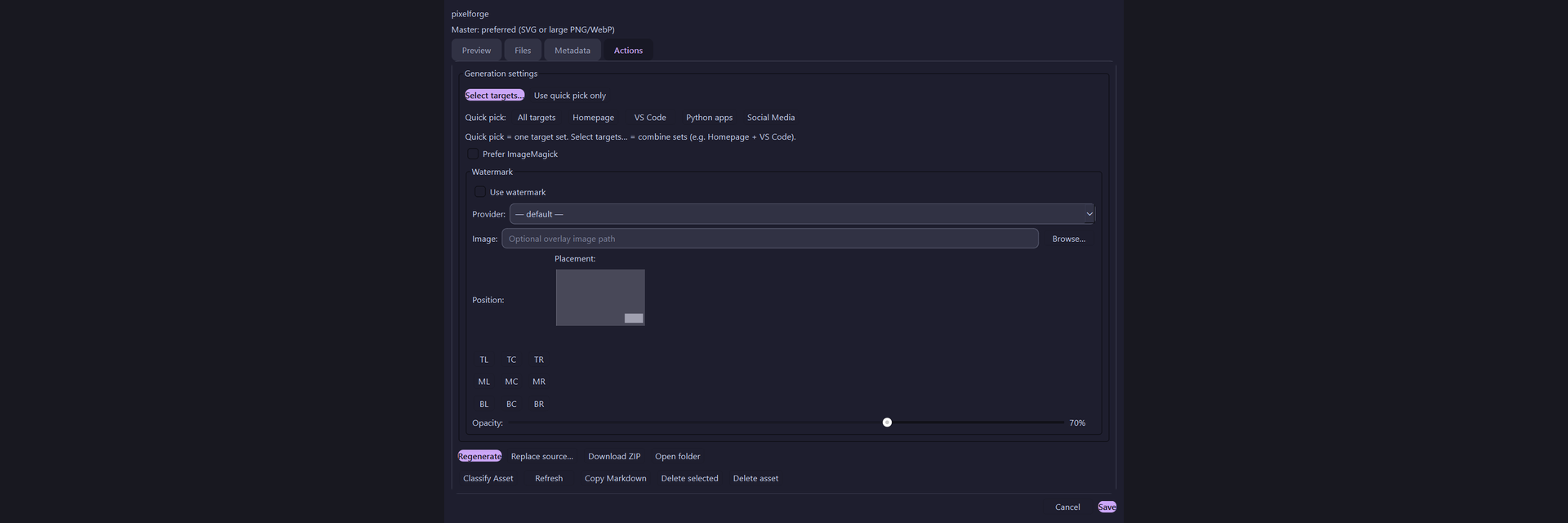Viewport: 1568px width, 523px height.
Task: Set watermark position to MC
Action: (x=511, y=382)
